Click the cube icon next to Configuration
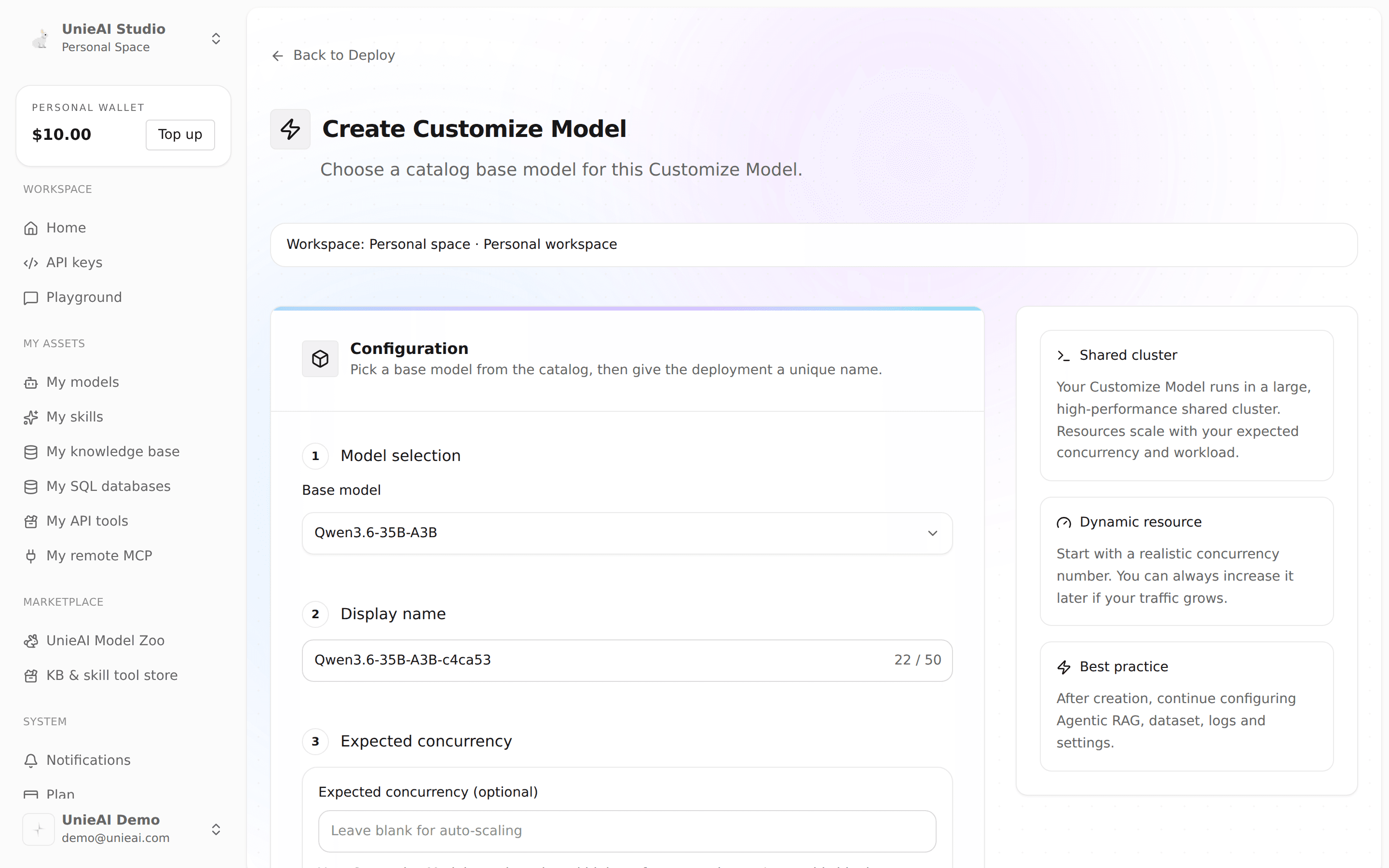 (320, 359)
